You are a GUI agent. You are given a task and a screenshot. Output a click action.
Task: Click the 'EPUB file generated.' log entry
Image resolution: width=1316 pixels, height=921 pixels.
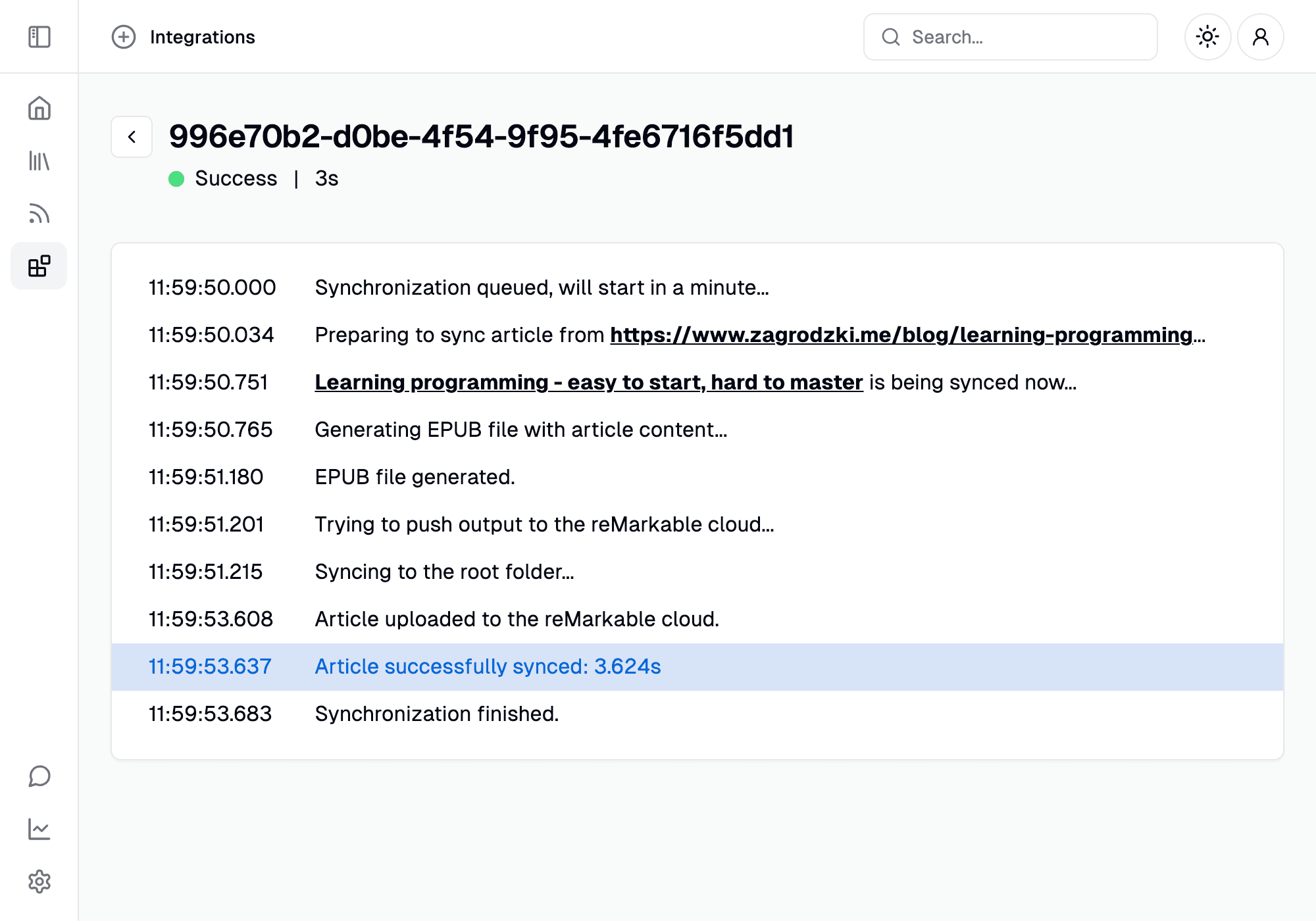point(415,477)
